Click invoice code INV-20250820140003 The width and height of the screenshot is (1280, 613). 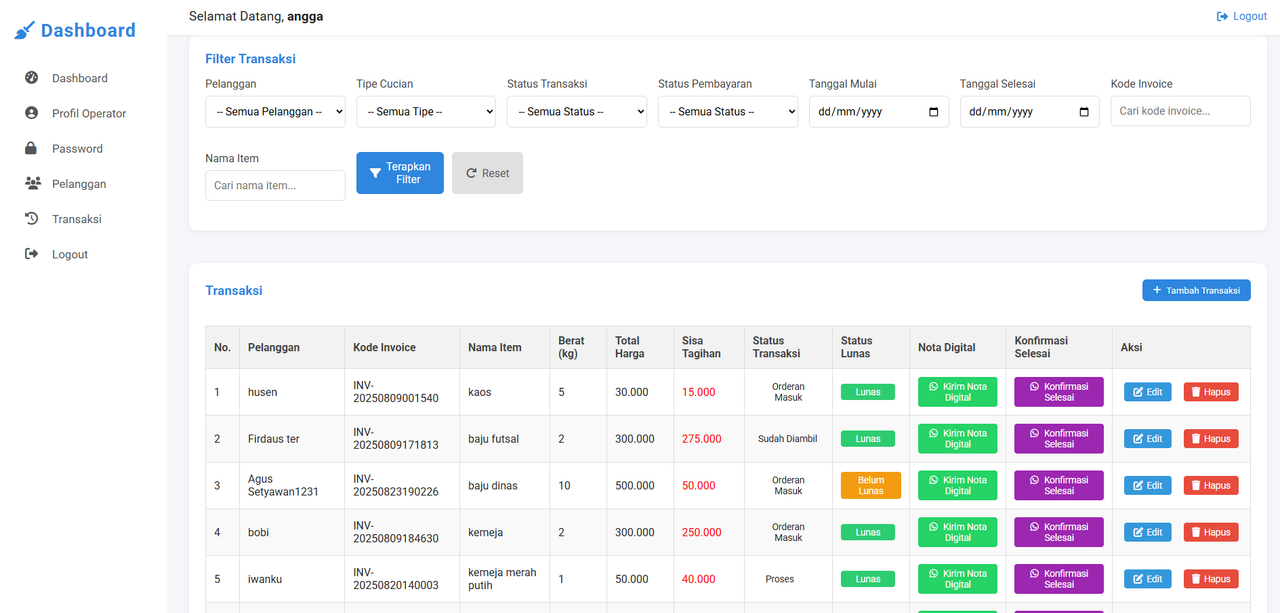click(396, 579)
